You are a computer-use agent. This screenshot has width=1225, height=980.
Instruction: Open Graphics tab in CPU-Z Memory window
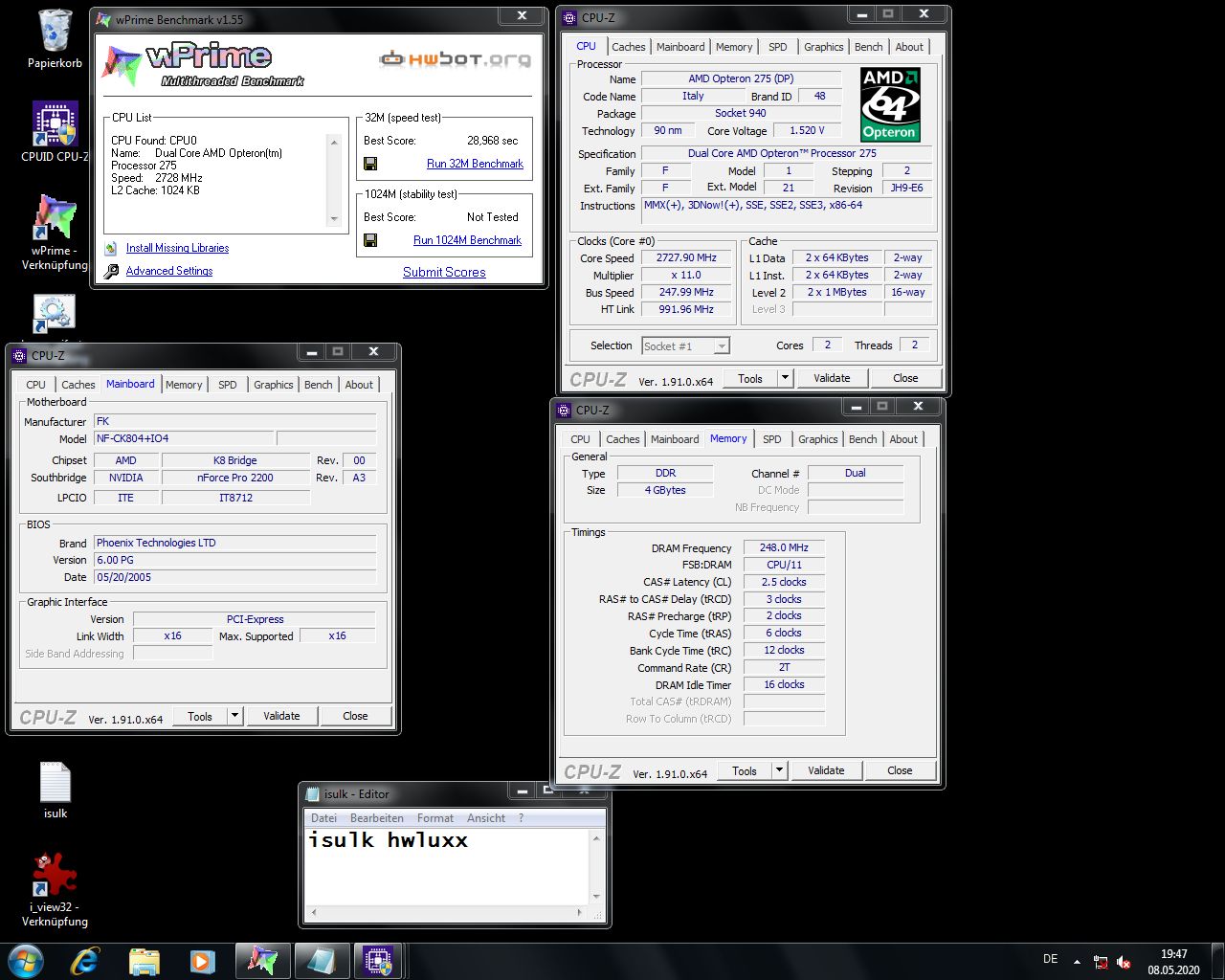tap(818, 439)
